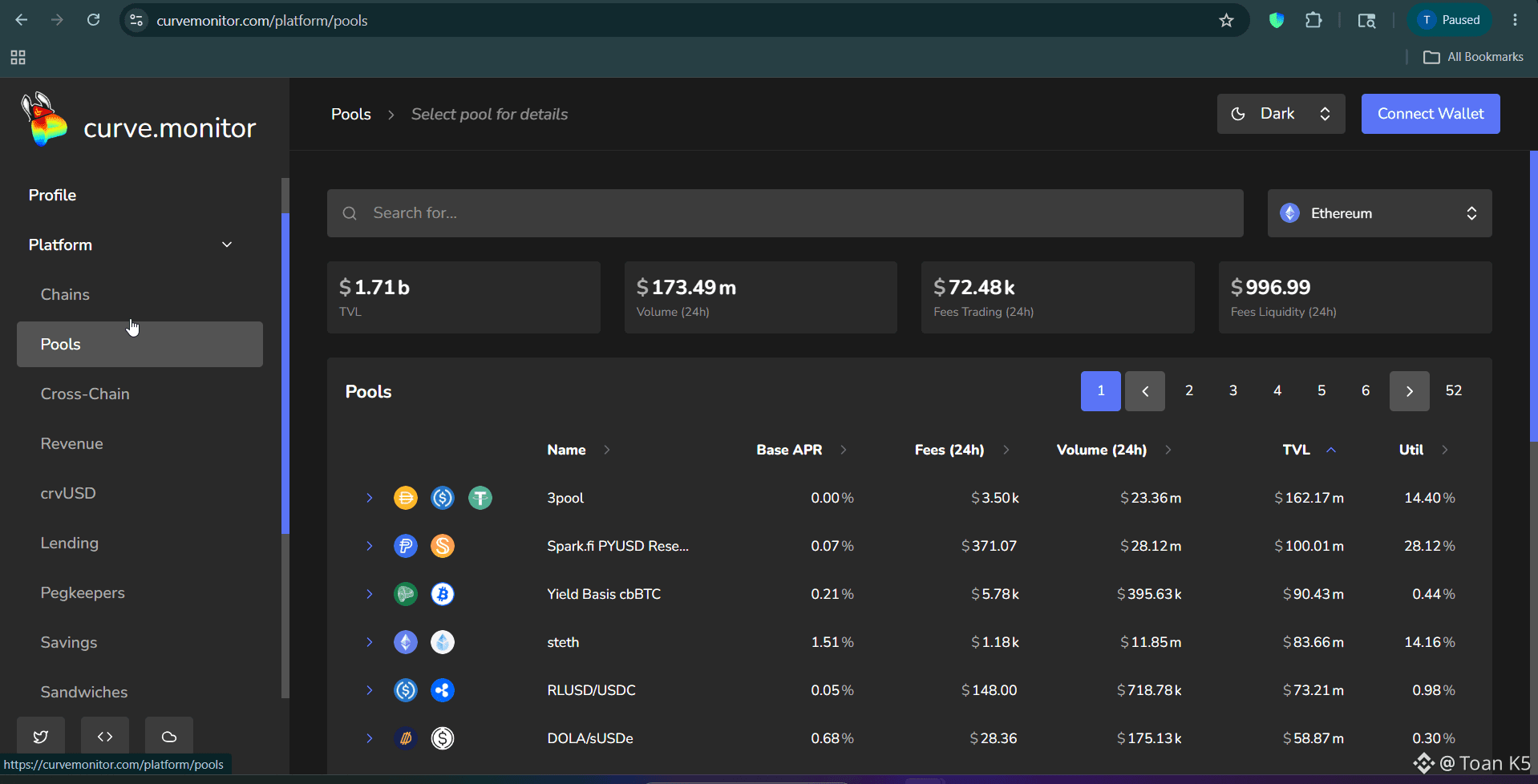Go to Pegkeepers page

click(x=83, y=592)
